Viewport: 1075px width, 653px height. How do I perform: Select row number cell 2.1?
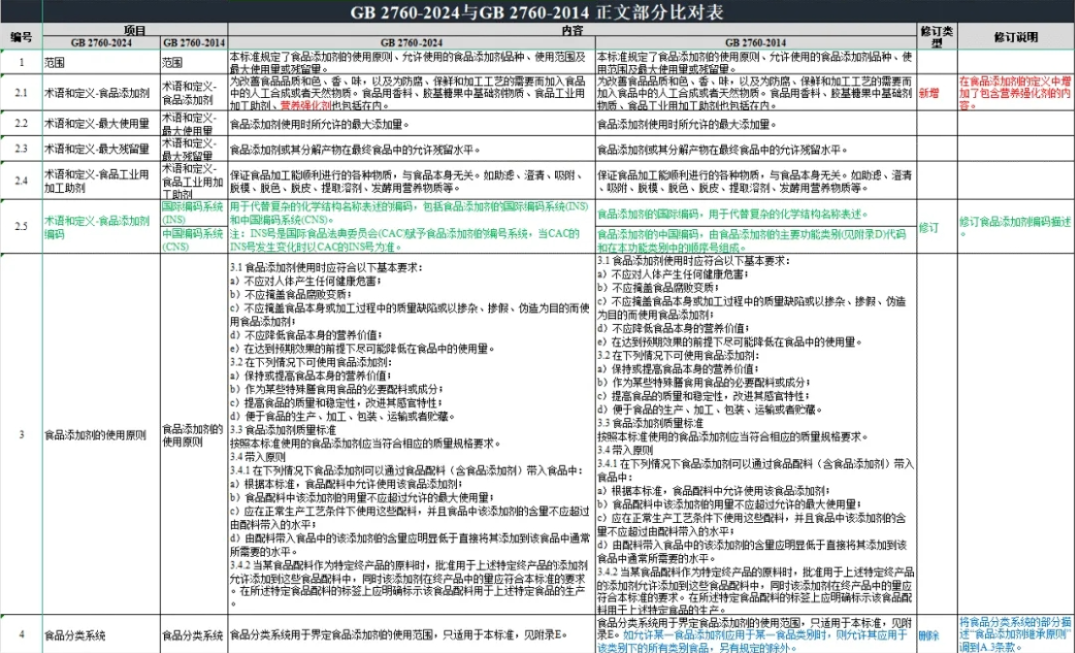pyautogui.click(x=20, y=93)
